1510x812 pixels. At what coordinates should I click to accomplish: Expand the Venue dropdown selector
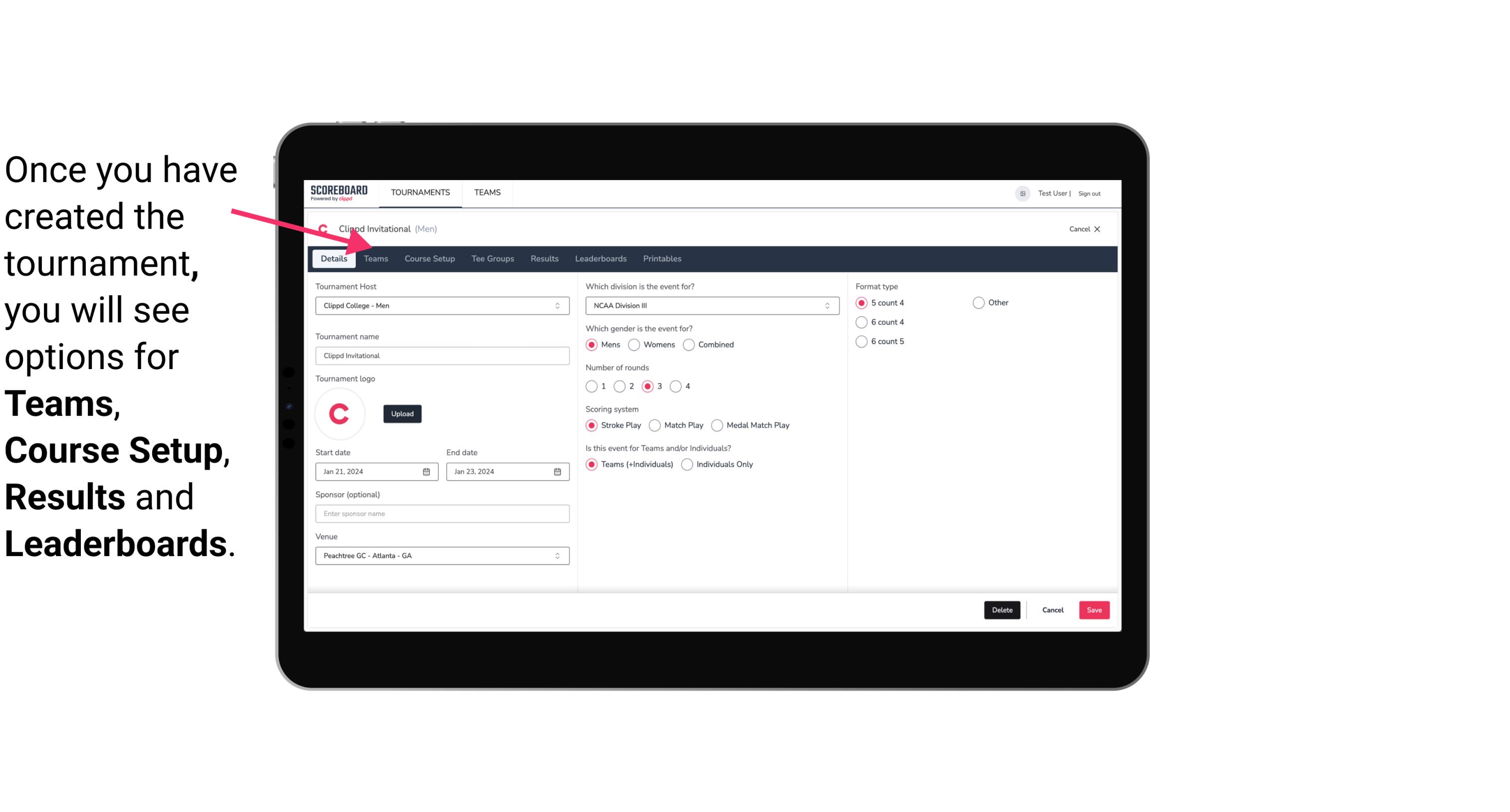(x=558, y=555)
